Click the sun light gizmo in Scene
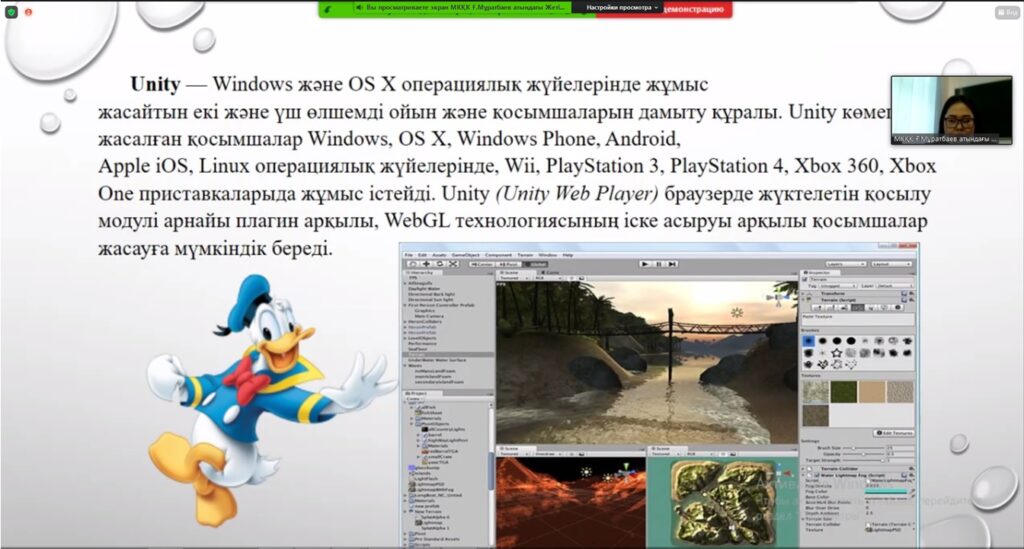Image resolution: width=1024 pixels, height=549 pixels. coord(737,313)
